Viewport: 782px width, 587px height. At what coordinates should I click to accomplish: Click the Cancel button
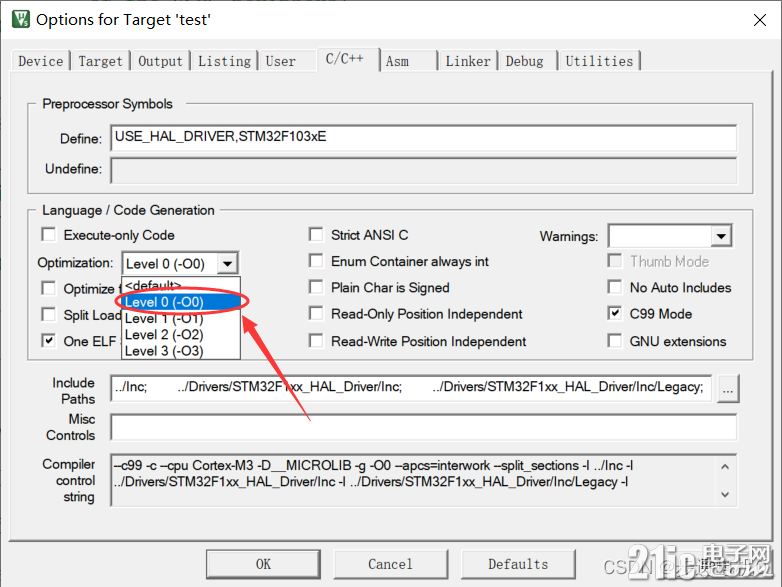(x=391, y=564)
